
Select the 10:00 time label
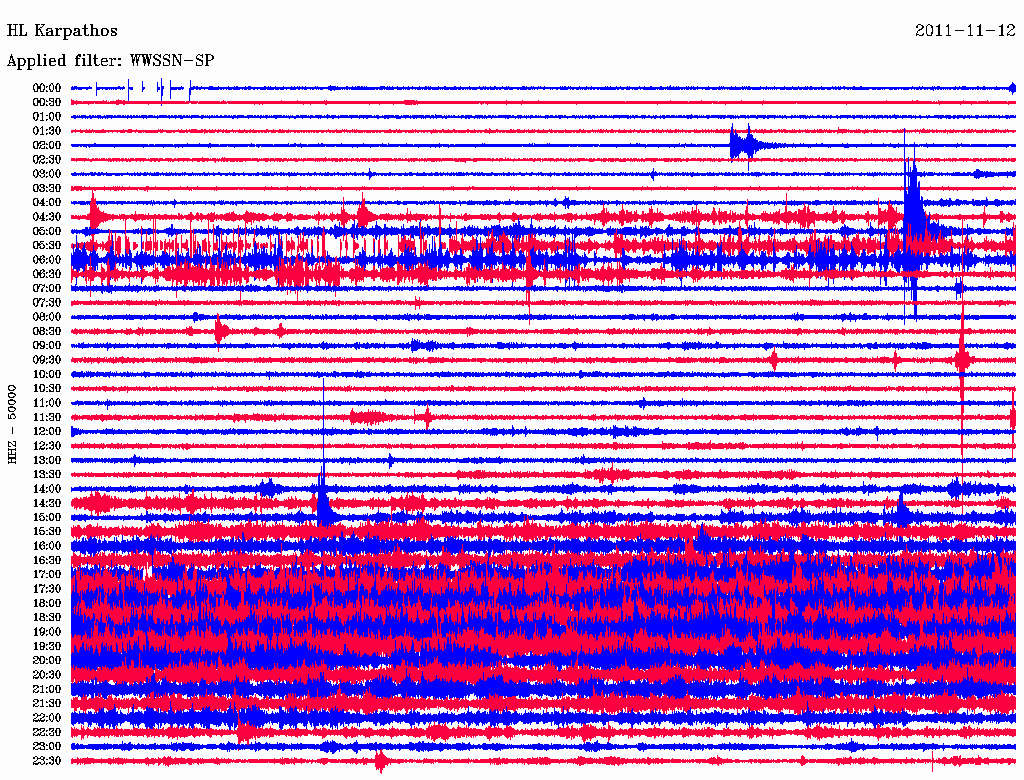click(x=47, y=374)
